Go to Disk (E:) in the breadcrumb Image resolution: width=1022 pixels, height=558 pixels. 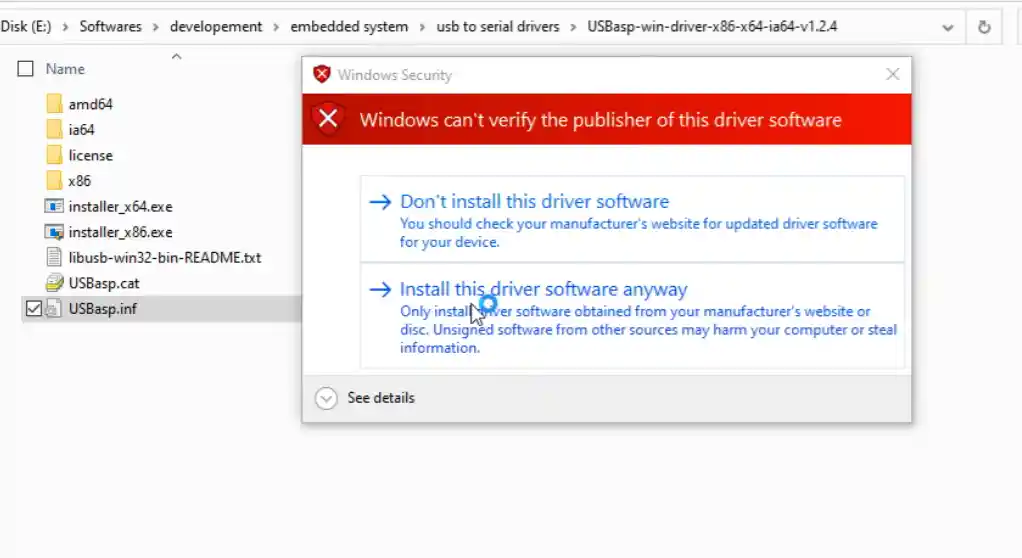pyautogui.click(x=26, y=27)
